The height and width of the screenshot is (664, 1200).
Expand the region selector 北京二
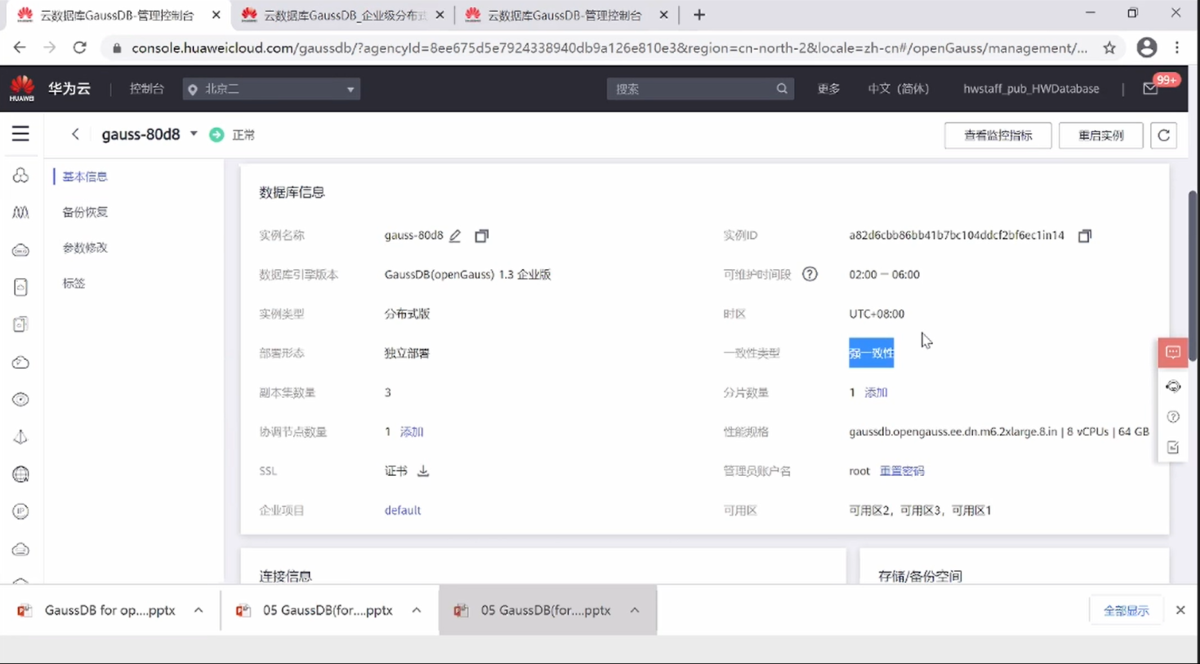pyautogui.click(x=271, y=89)
